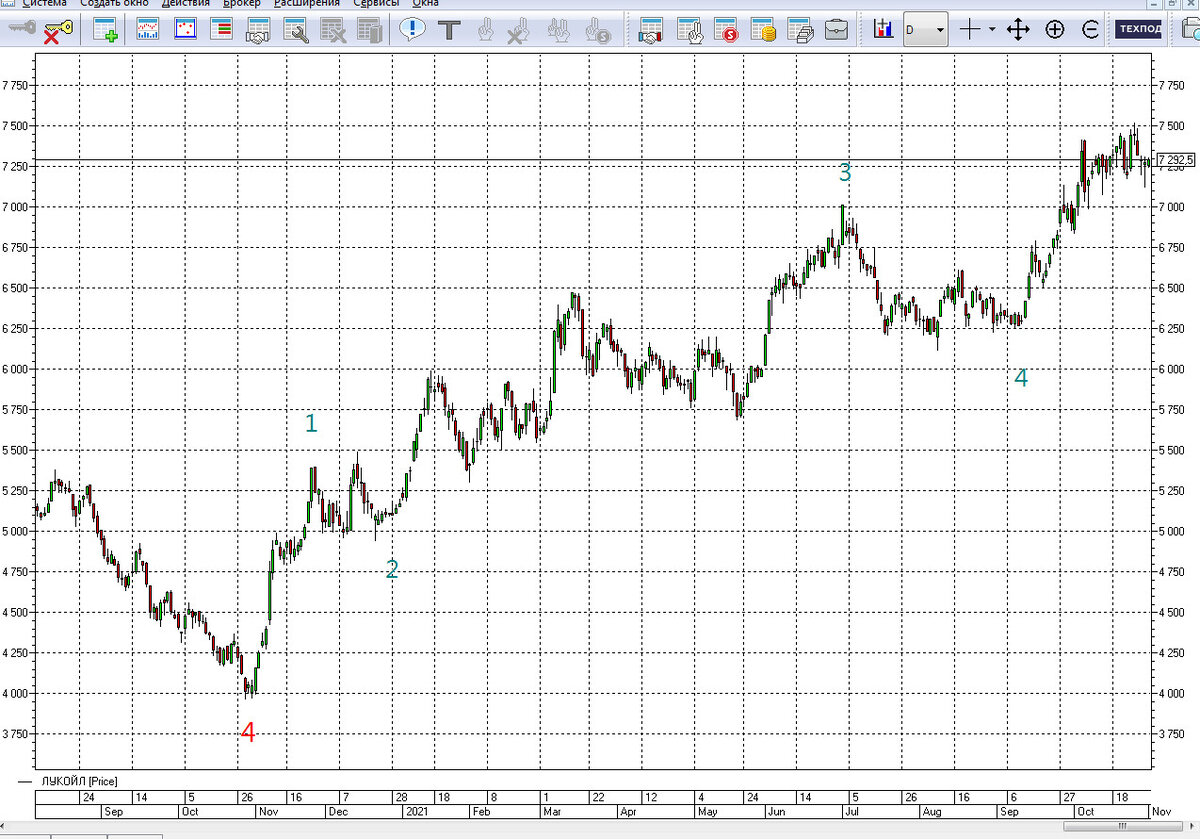The width and height of the screenshot is (1200, 839).
Task: Click the cancel order hand with cross icon
Action: (517, 30)
